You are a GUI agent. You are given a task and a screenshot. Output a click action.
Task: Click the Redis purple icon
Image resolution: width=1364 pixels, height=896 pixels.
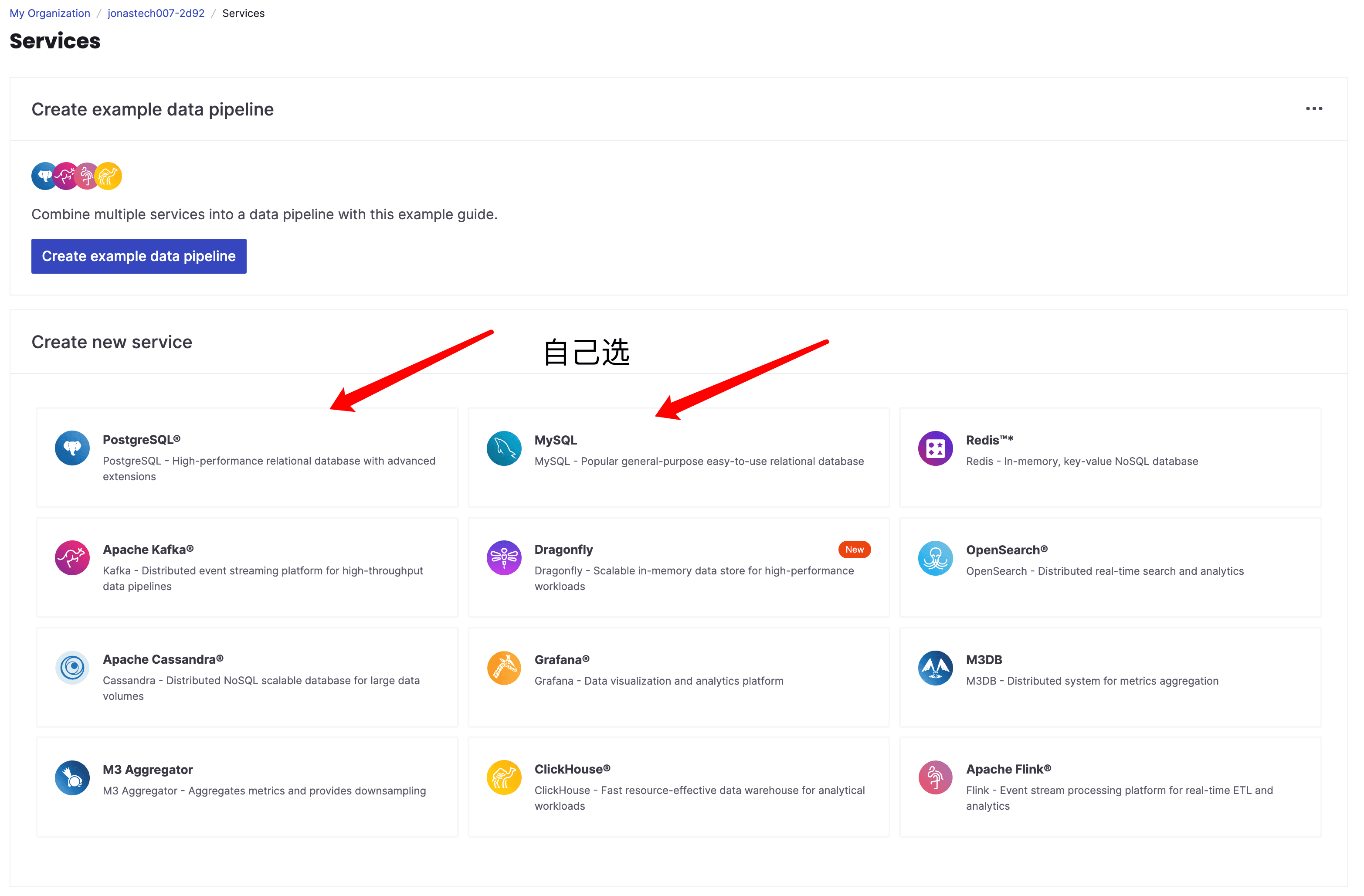[935, 448]
